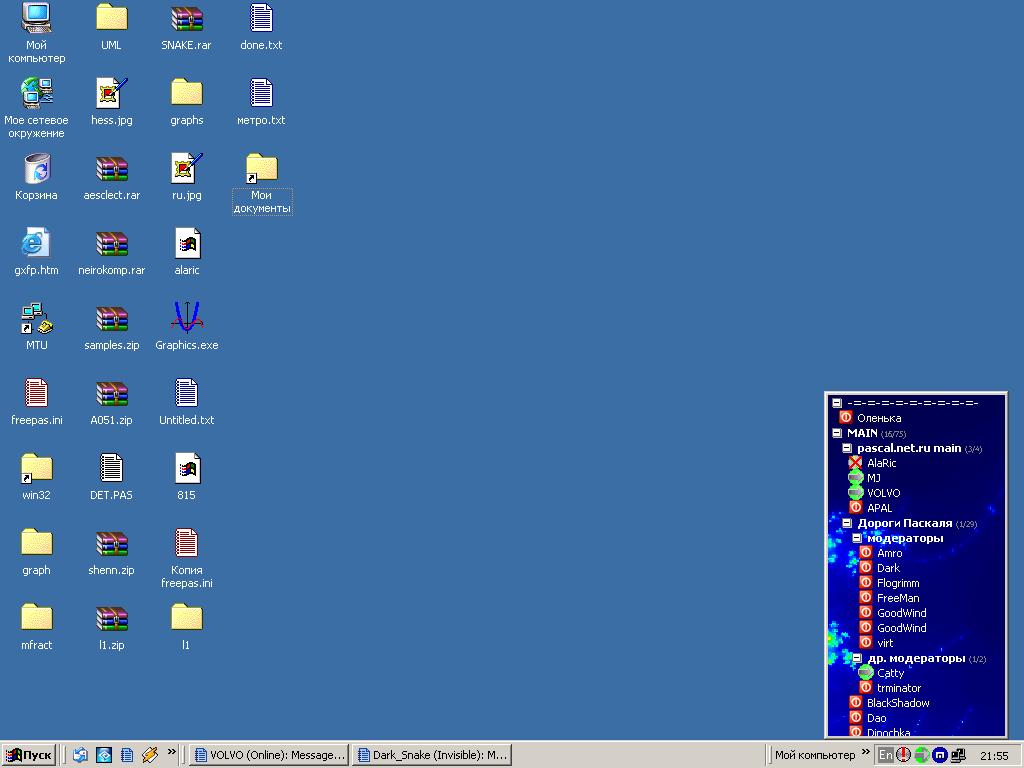Screen dimensions: 1024x768
Task: Switch to Dark_Snake (Invisible) taskbar window
Action: click(432, 755)
